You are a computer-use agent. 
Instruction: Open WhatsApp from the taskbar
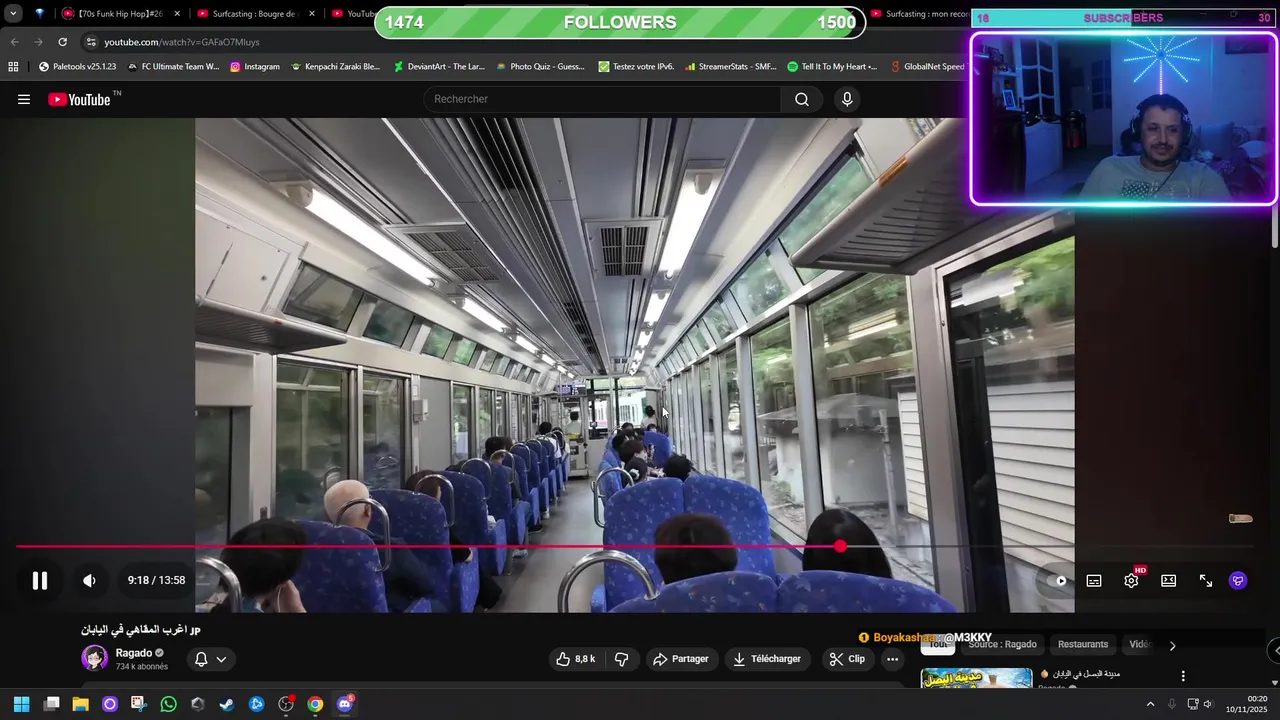point(168,704)
